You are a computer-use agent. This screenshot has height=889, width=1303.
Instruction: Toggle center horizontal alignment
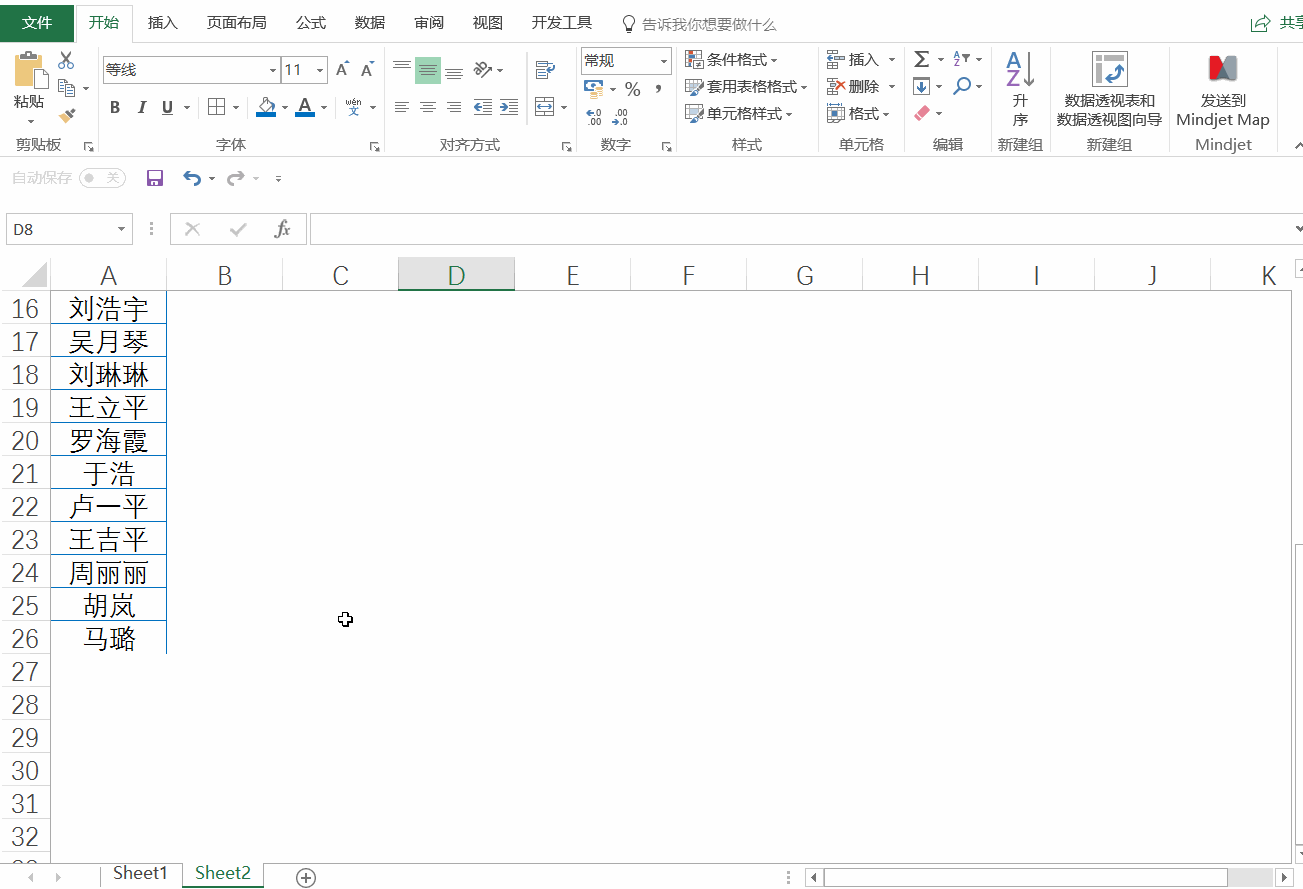pos(428,107)
